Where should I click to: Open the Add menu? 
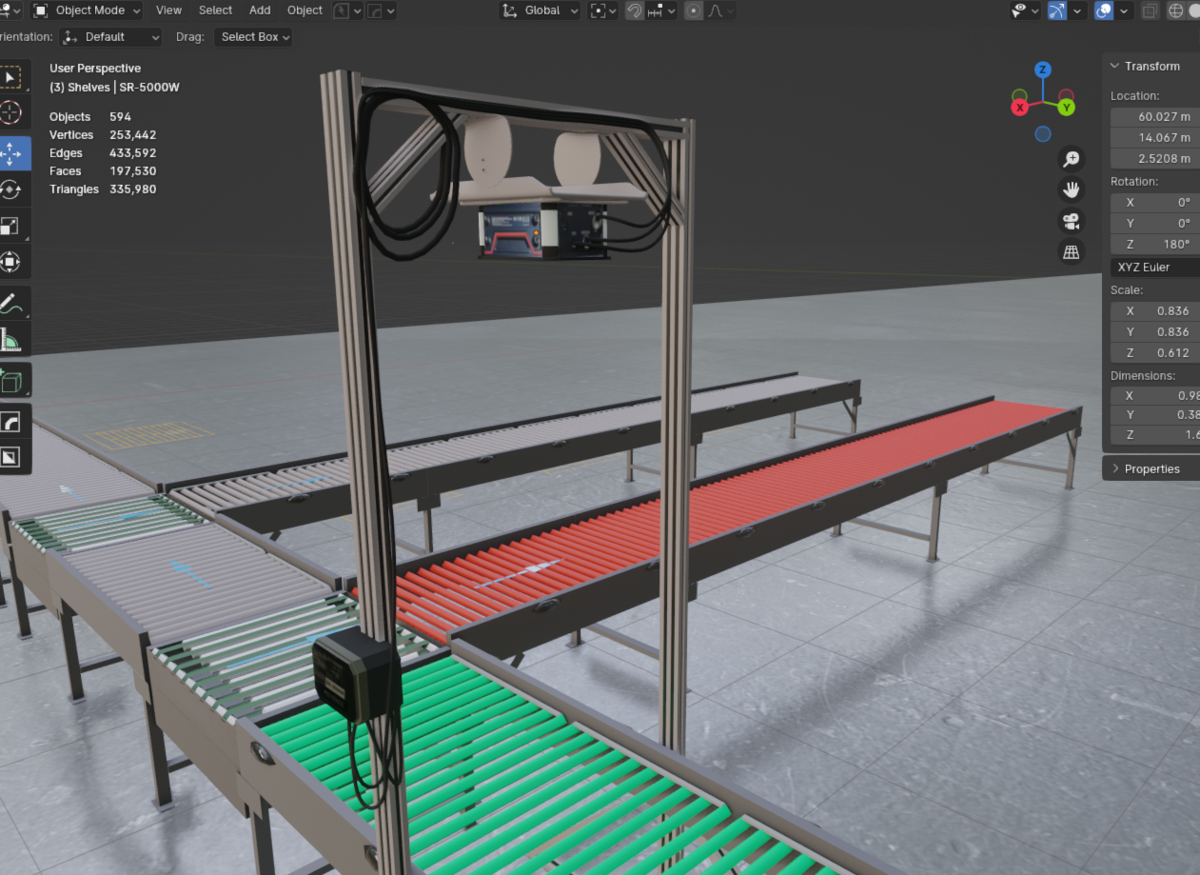260,11
